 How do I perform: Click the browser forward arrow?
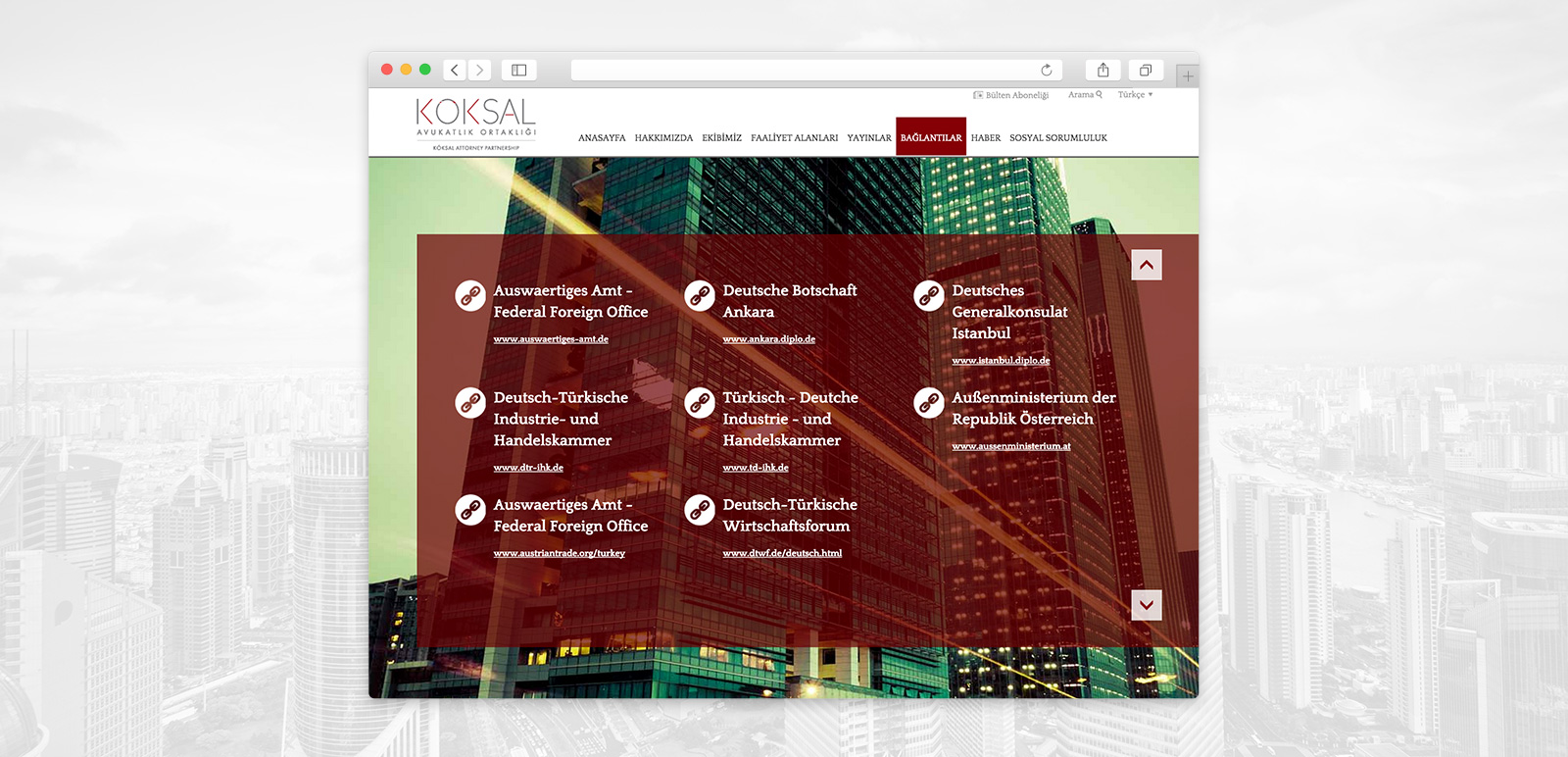(x=479, y=70)
